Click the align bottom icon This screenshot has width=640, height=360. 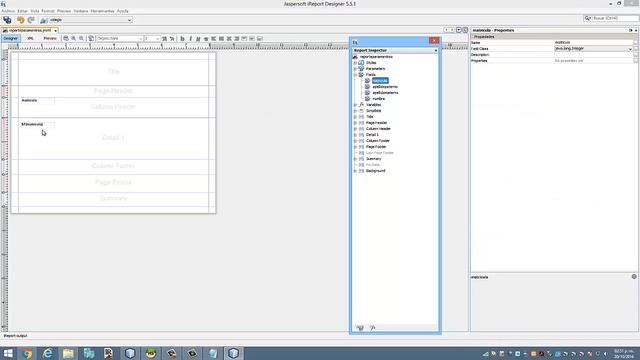(x=260, y=38)
